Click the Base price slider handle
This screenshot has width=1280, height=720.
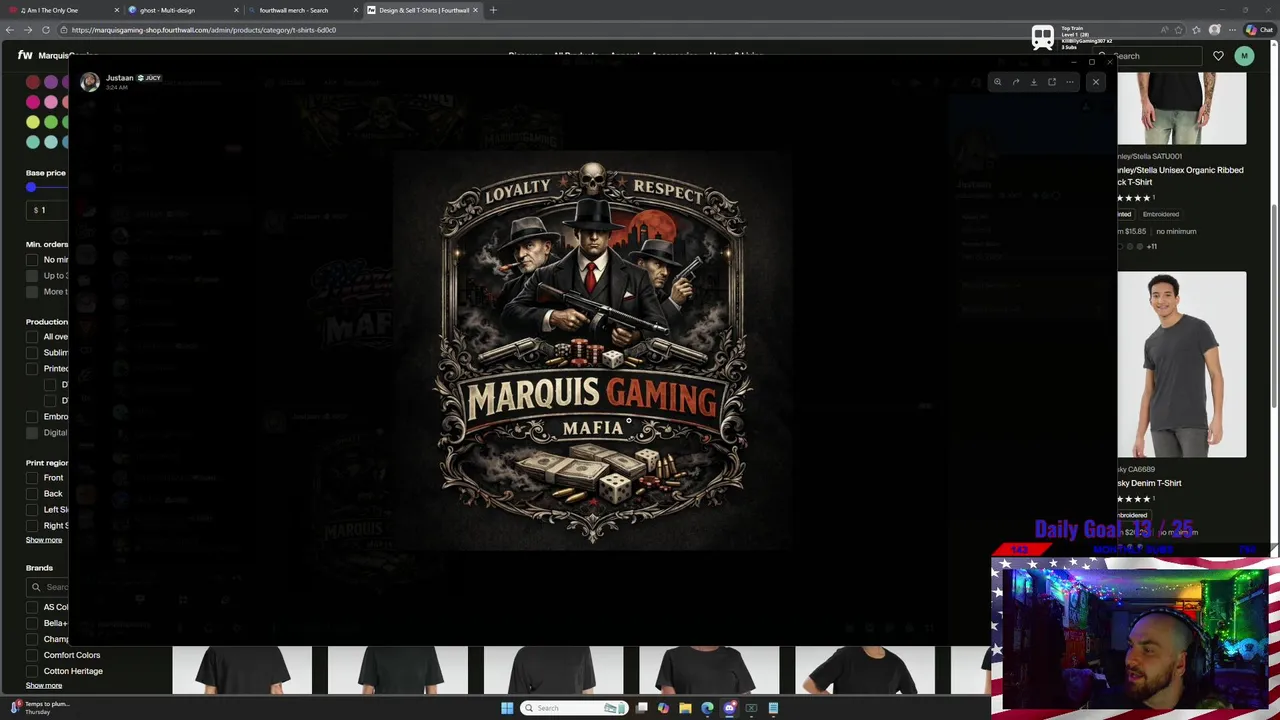[31, 187]
